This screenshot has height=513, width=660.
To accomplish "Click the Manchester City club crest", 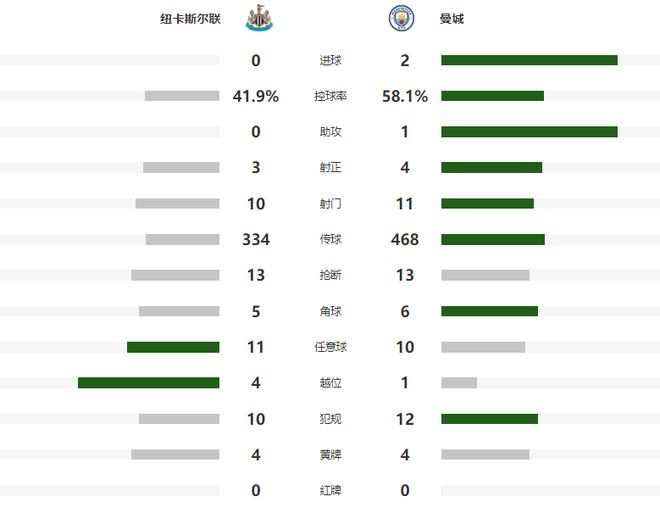I will pyautogui.click(x=400, y=19).
